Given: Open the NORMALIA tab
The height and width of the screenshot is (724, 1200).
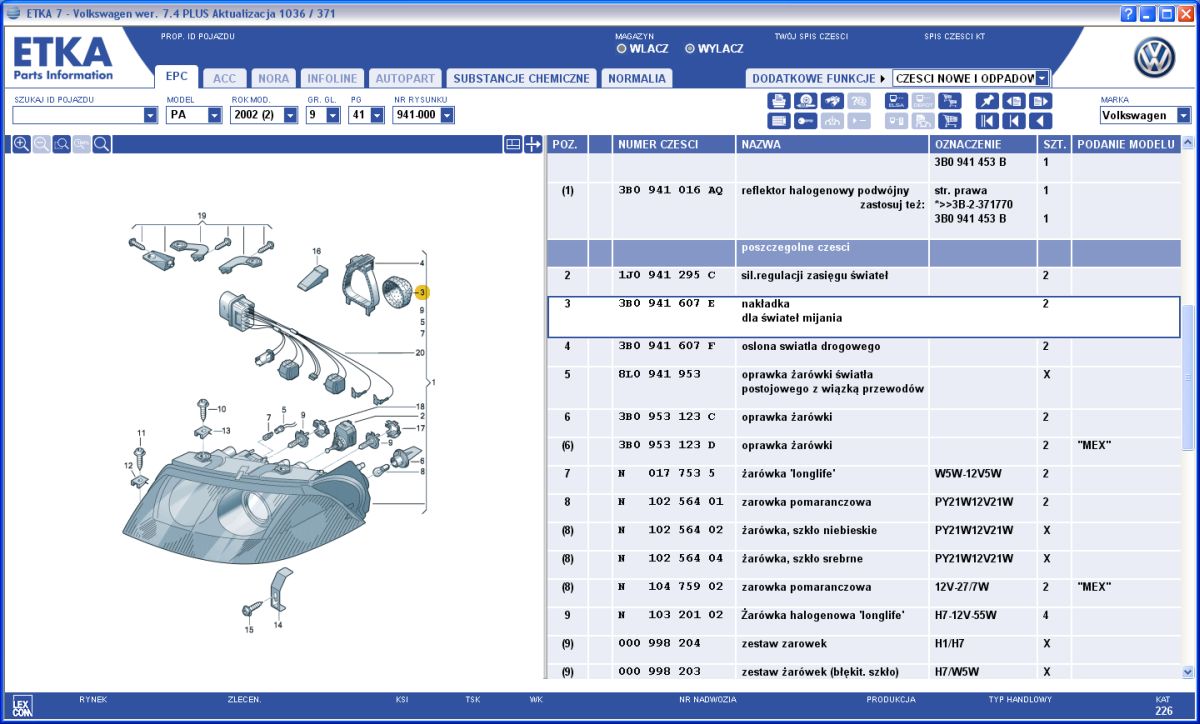Looking at the screenshot, I should 637,78.
